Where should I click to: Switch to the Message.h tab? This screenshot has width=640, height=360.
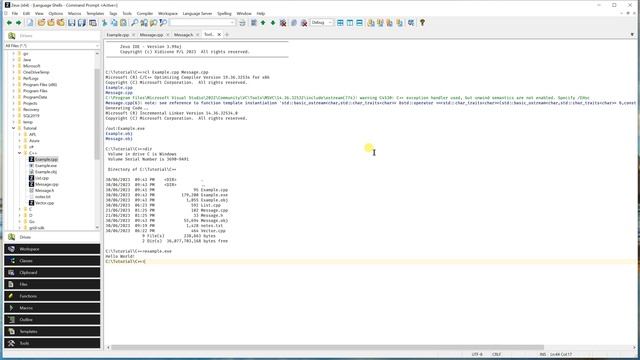click(183, 35)
